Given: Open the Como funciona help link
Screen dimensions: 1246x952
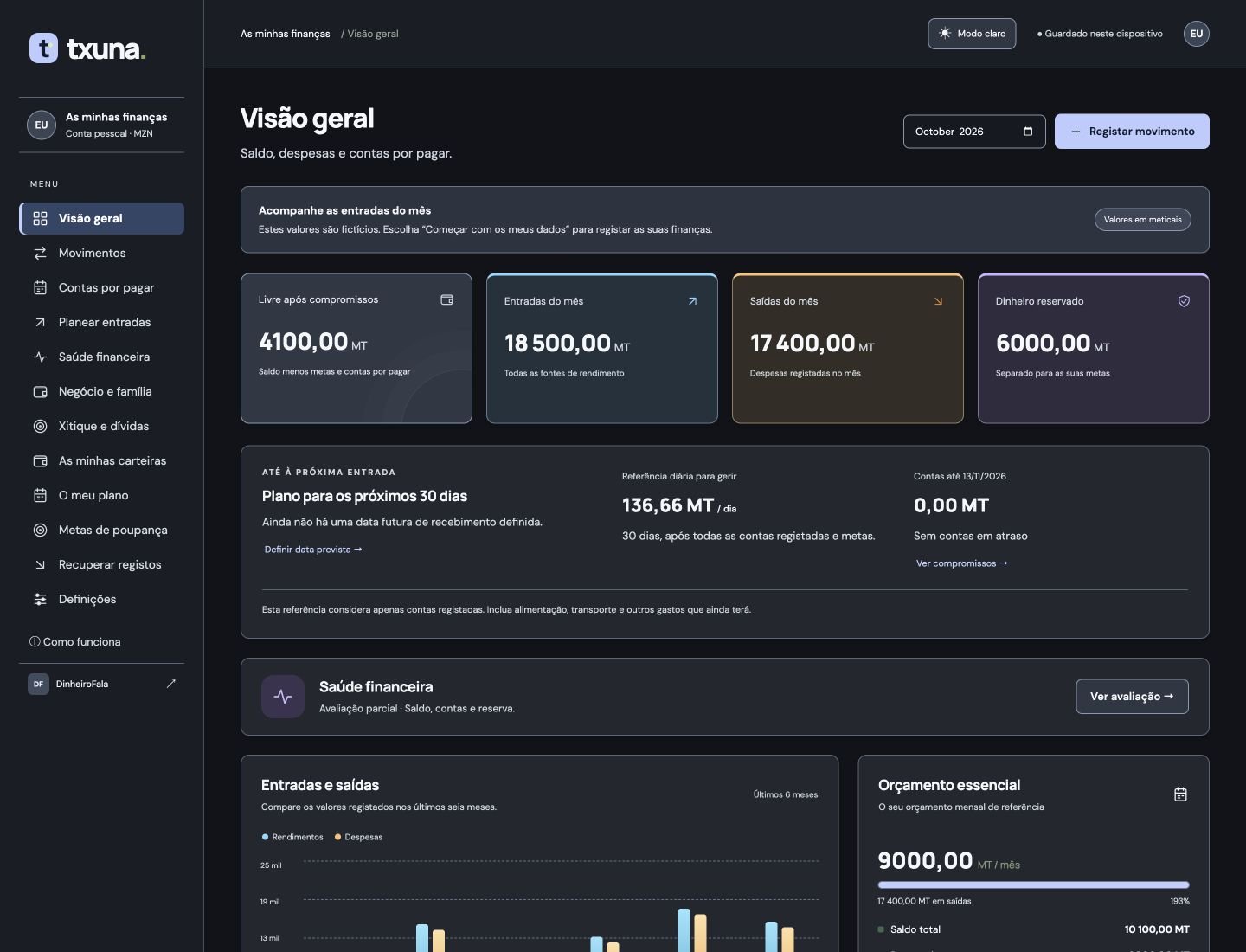Looking at the screenshot, I should click(x=75, y=642).
